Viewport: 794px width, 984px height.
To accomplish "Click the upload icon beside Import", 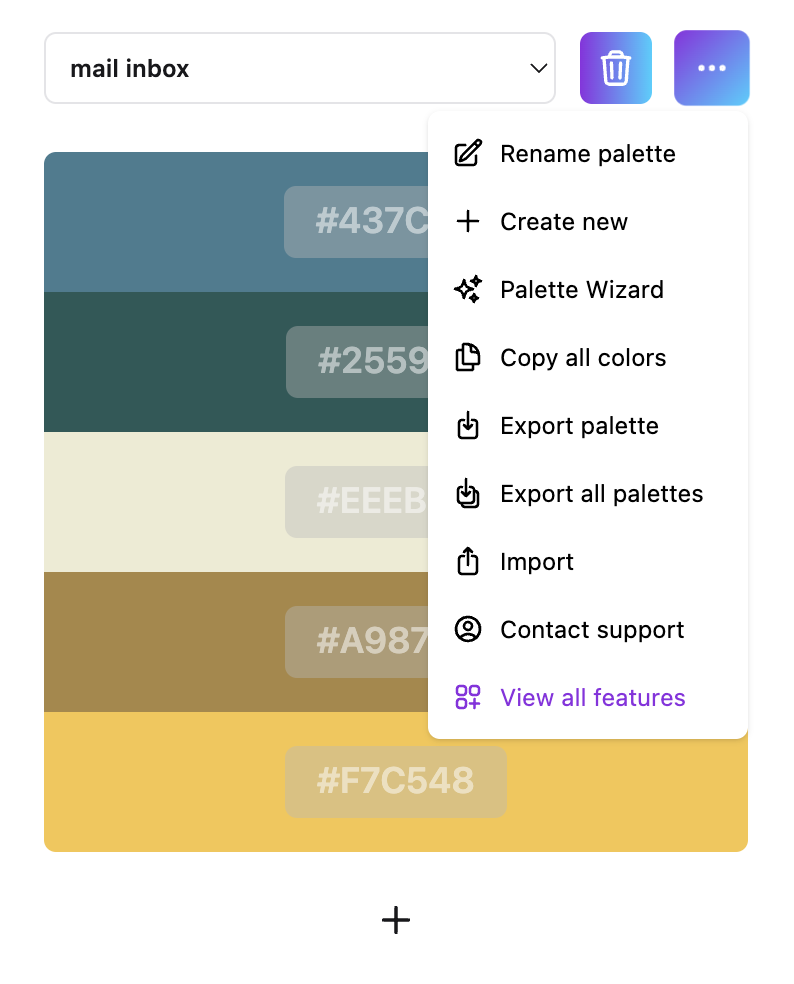I will tap(468, 562).
